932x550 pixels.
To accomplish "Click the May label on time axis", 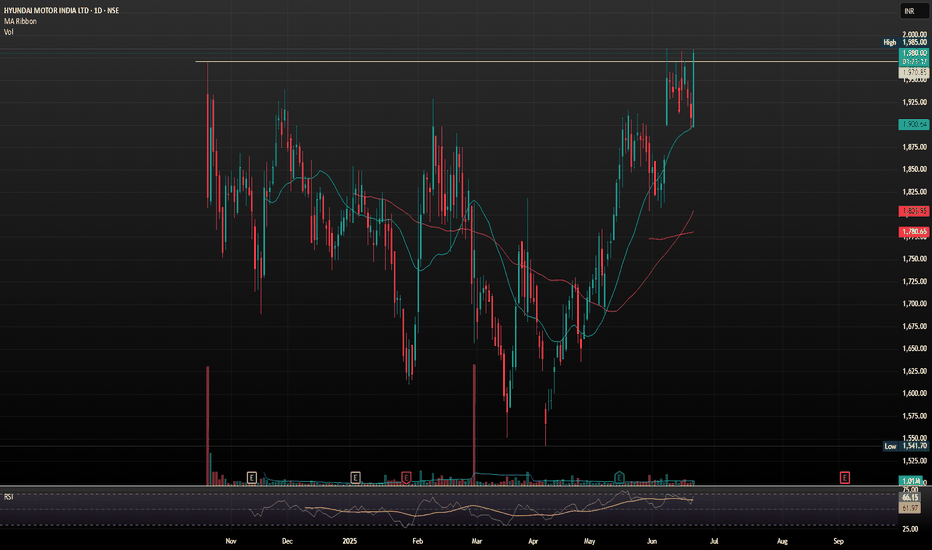I will (x=590, y=541).
